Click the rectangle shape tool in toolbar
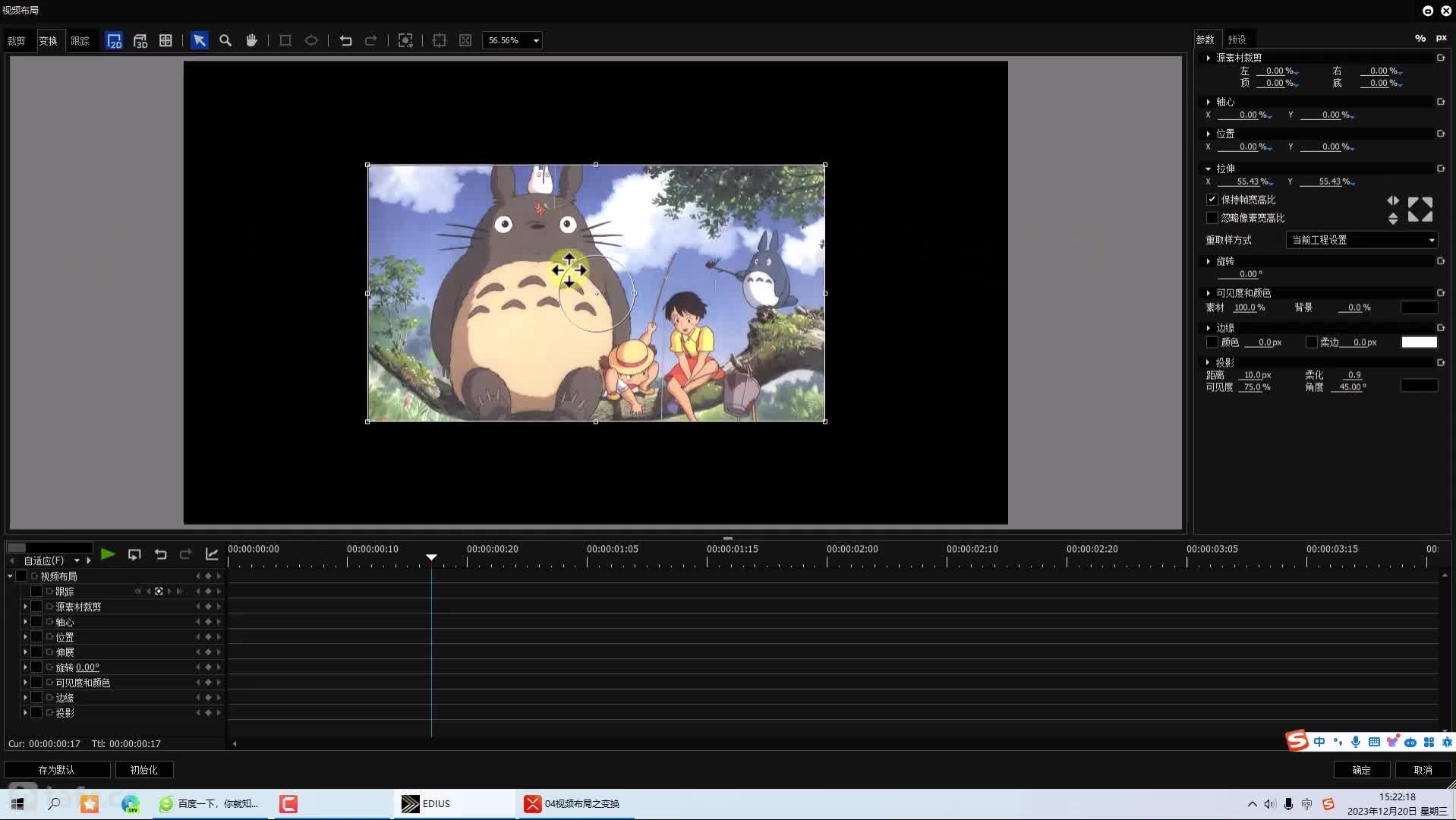The image size is (1456, 820). (285, 40)
